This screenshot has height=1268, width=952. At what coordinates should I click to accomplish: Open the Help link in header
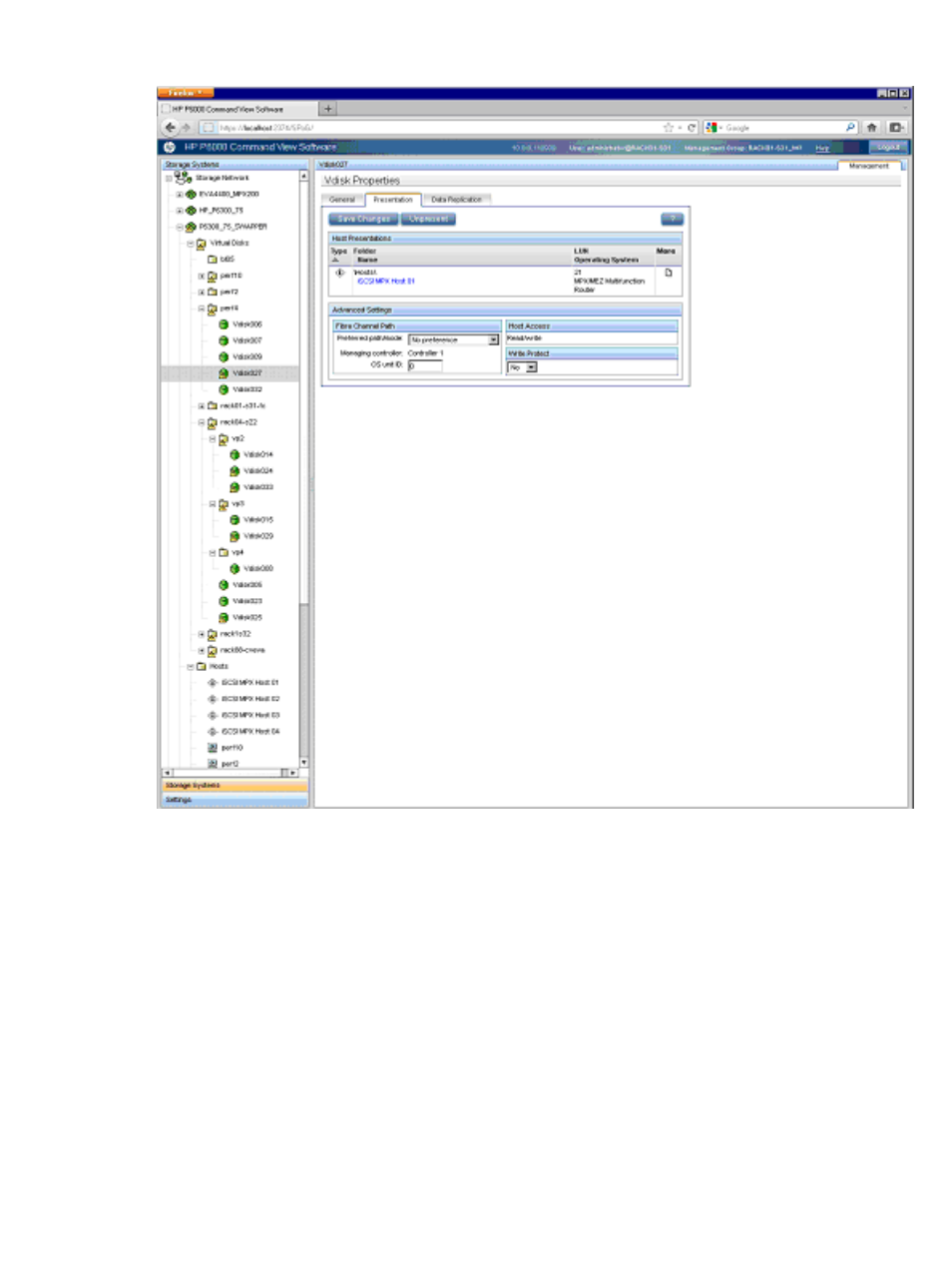point(822,148)
